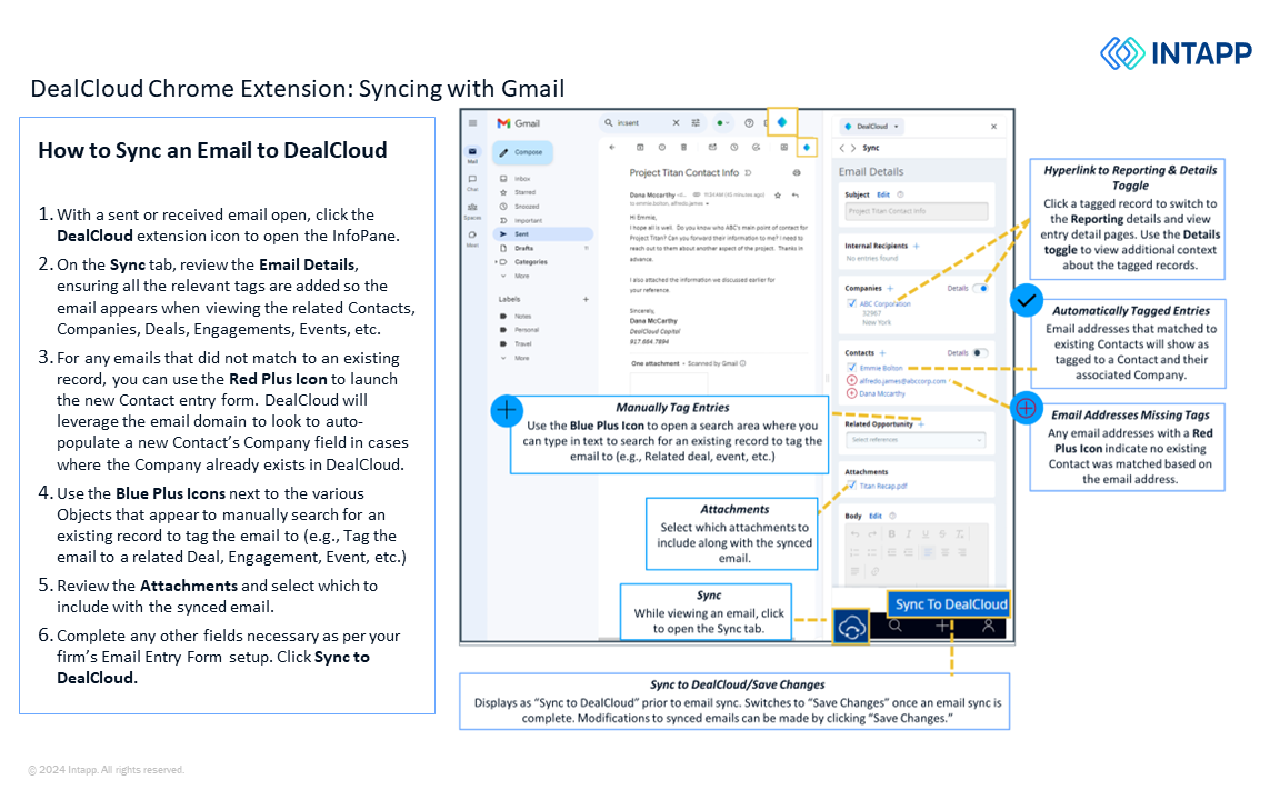
Task: Open the person tab in InfoPane bottom bar
Action: [988, 626]
